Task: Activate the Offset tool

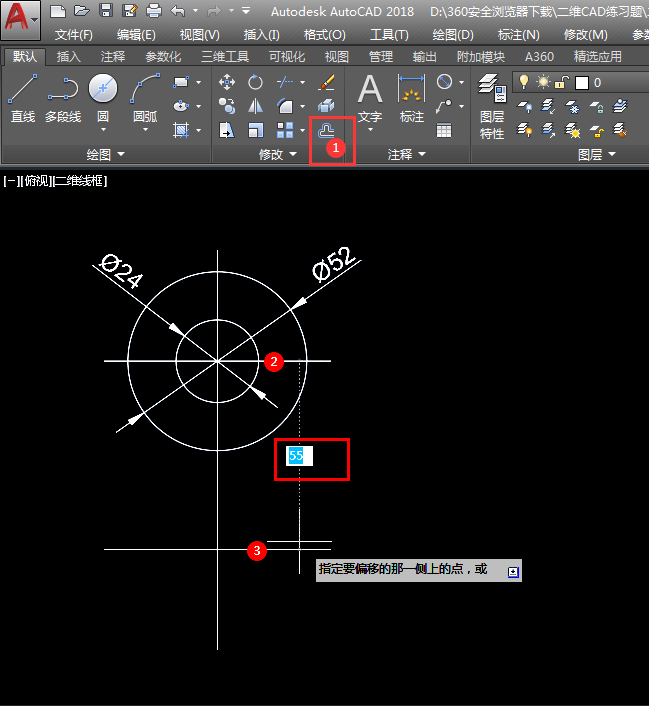Action: pos(326,131)
